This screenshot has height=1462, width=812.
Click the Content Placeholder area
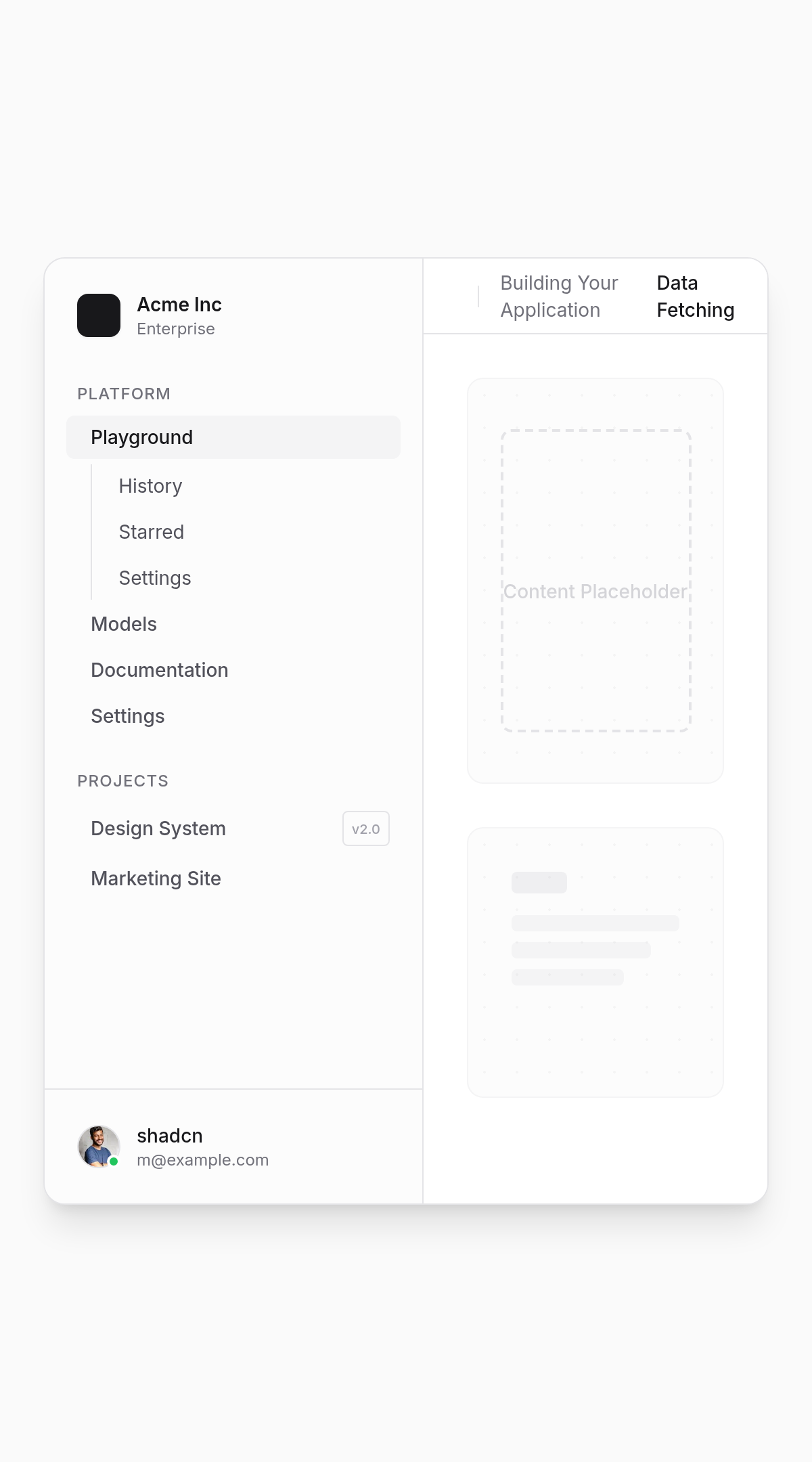[x=595, y=591]
